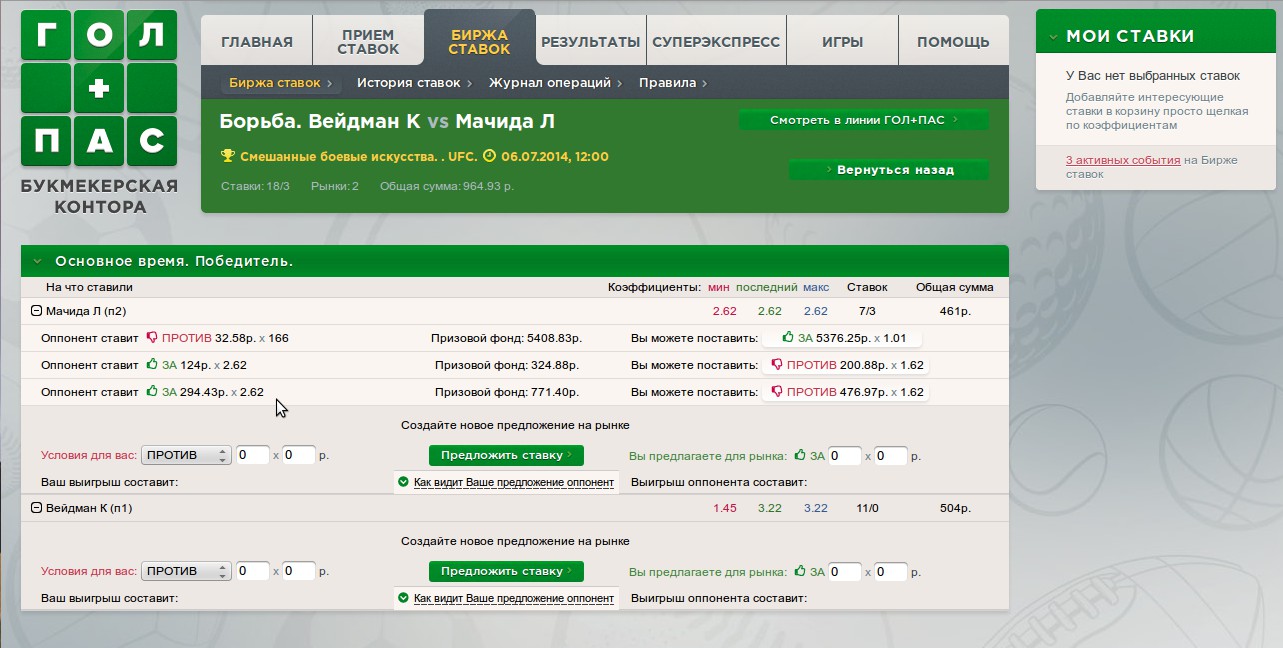Open the ГЛАВНАЯ tab
Image resolution: width=1283 pixels, height=648 pixels.
257,41
